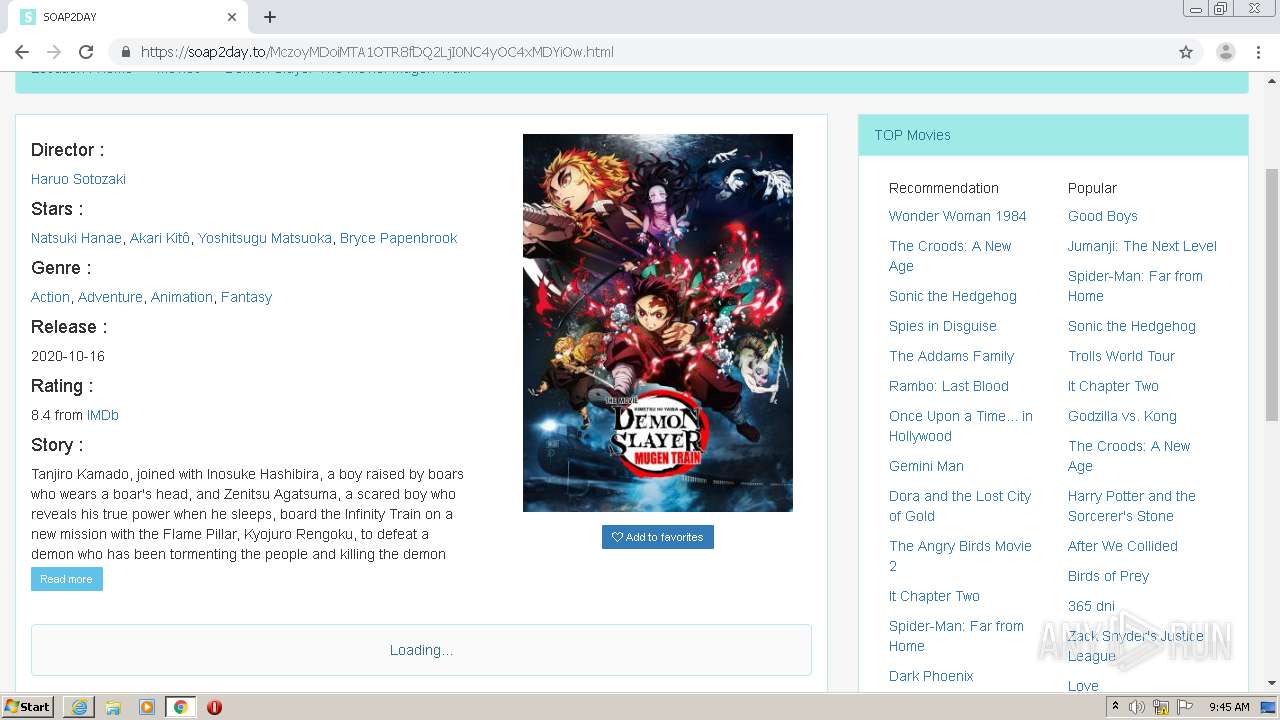The width and height of the screenshot is (1280, 720).
Task: Open Once Upon a Time… in Hollywood
Action: tap(961, 426)
